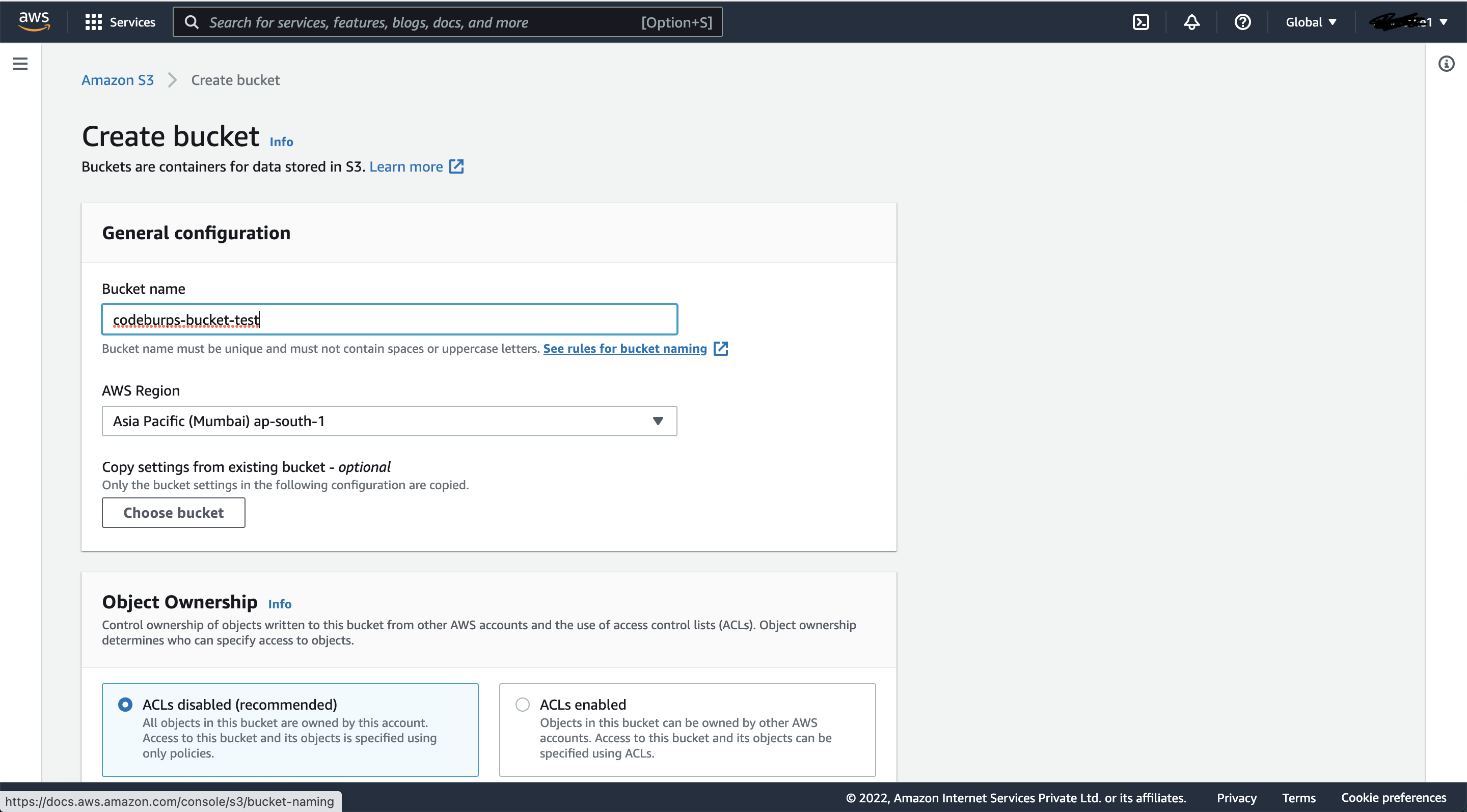Screen dimensions: 1467x812
Task: Click the AWS logo home icon
Action: coord(34,21)
